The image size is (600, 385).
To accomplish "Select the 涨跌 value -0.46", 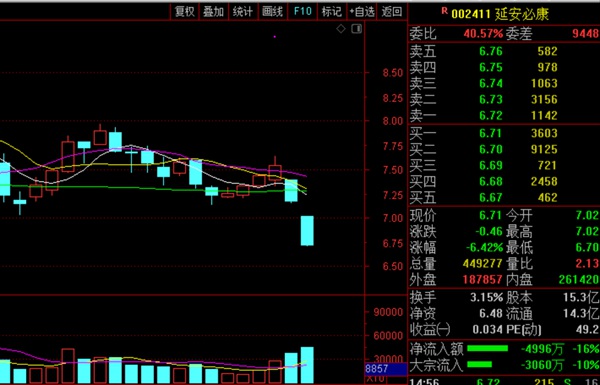I will tap(489, 232).
